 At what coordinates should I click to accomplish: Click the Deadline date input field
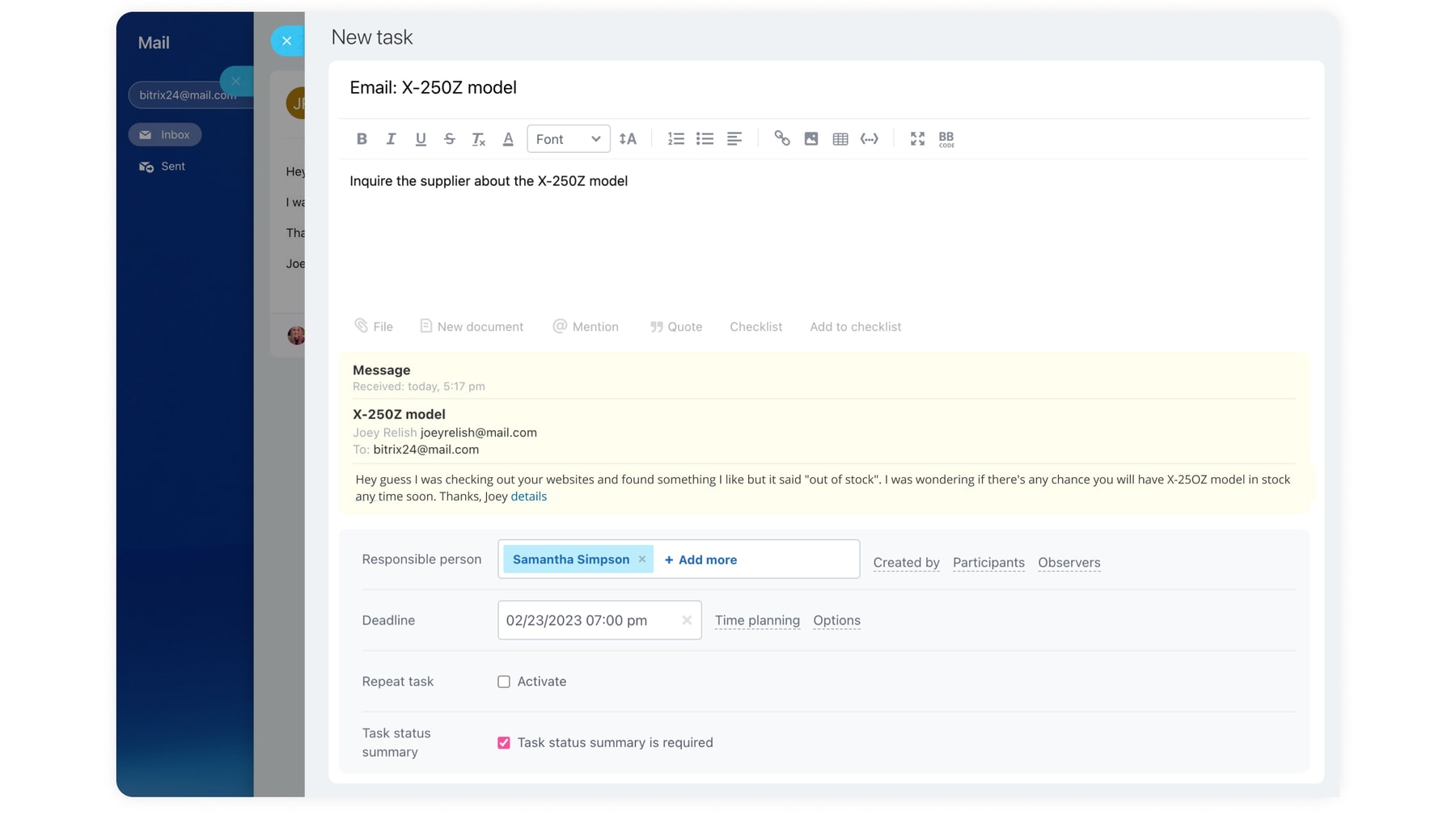587,620
